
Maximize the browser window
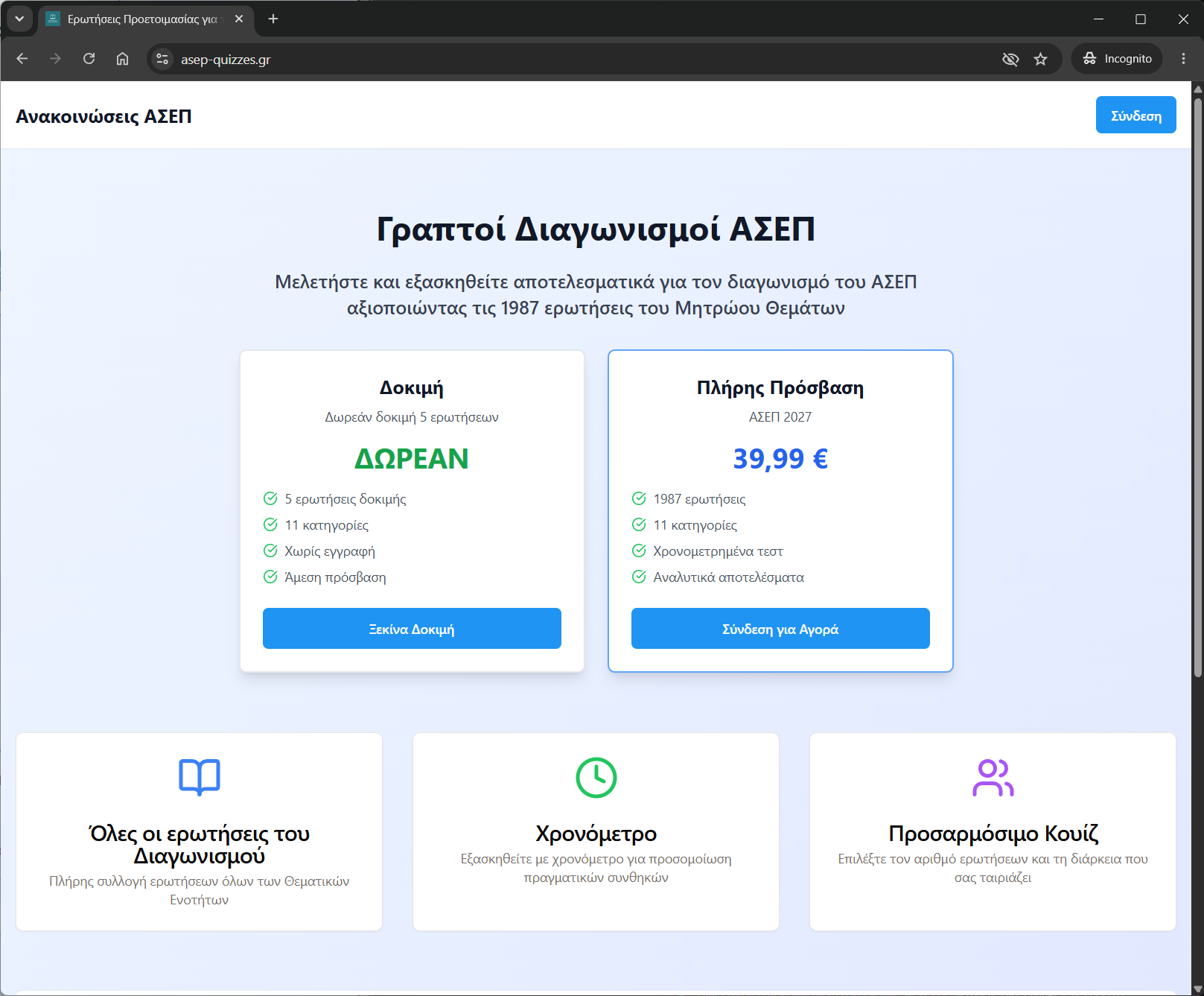[1141, 19]
